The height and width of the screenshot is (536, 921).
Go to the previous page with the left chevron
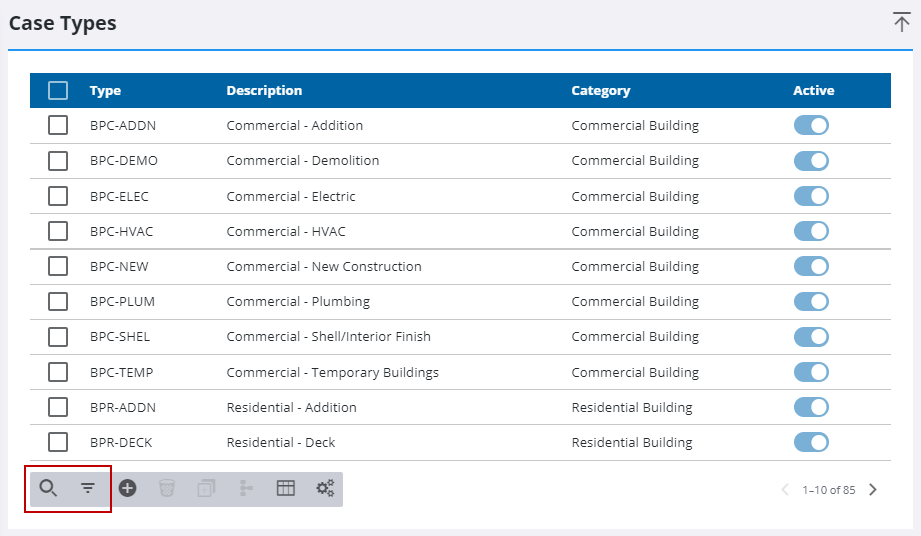(785, 490)
